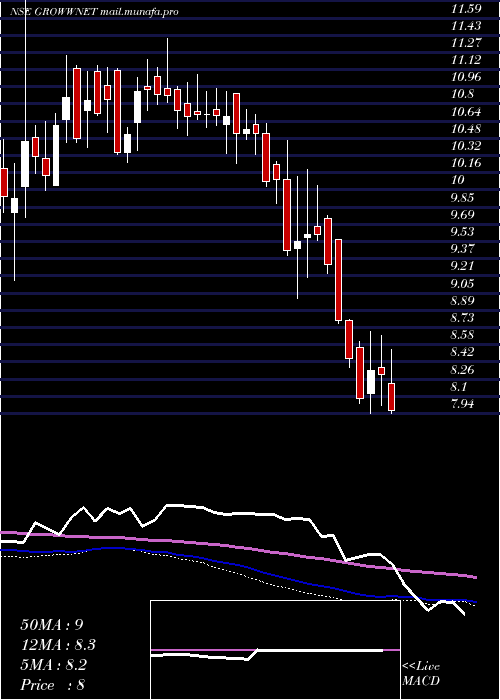500x700 pixels.
Task: Click the 50MA : 9 readout
Action: pyautogui.click(x=51, y=625)
